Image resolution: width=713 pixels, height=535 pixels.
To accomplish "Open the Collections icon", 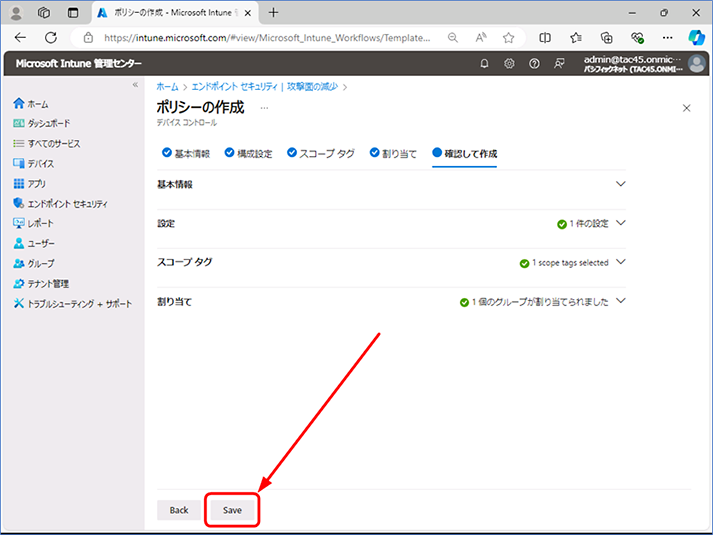I will 607,38.
